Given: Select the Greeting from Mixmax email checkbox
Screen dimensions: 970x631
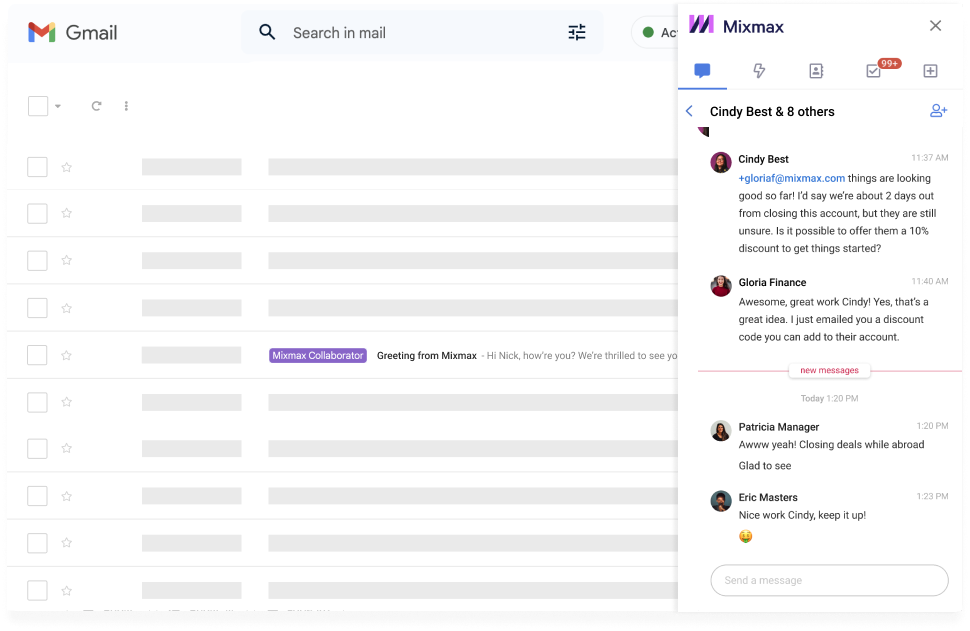Looking at the screenshot, I should [37, 355].
